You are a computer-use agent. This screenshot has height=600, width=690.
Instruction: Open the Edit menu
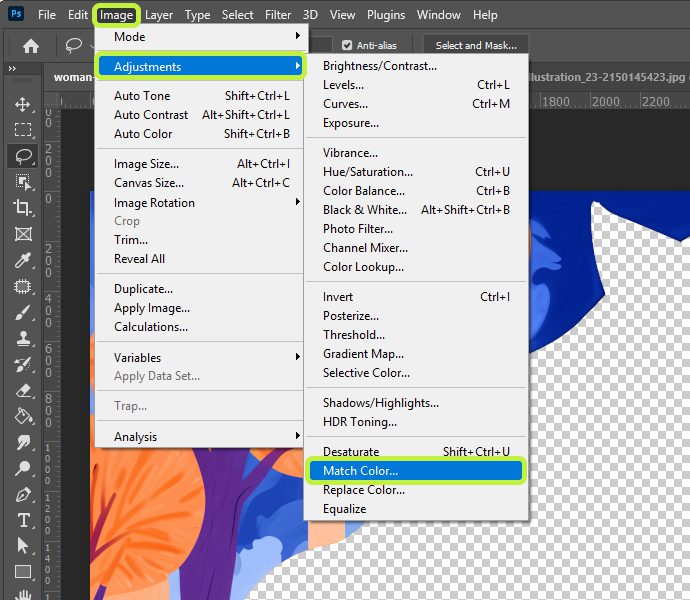coord(78,15)
